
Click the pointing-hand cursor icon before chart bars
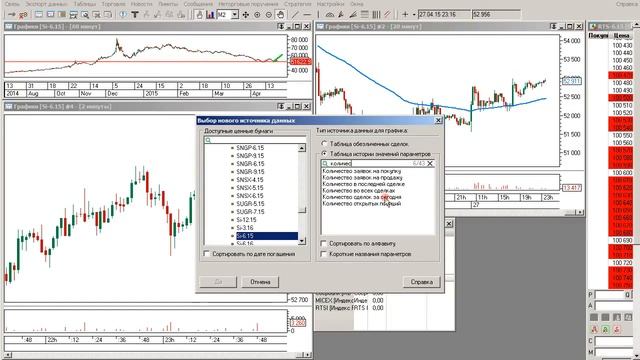[199, 15]
